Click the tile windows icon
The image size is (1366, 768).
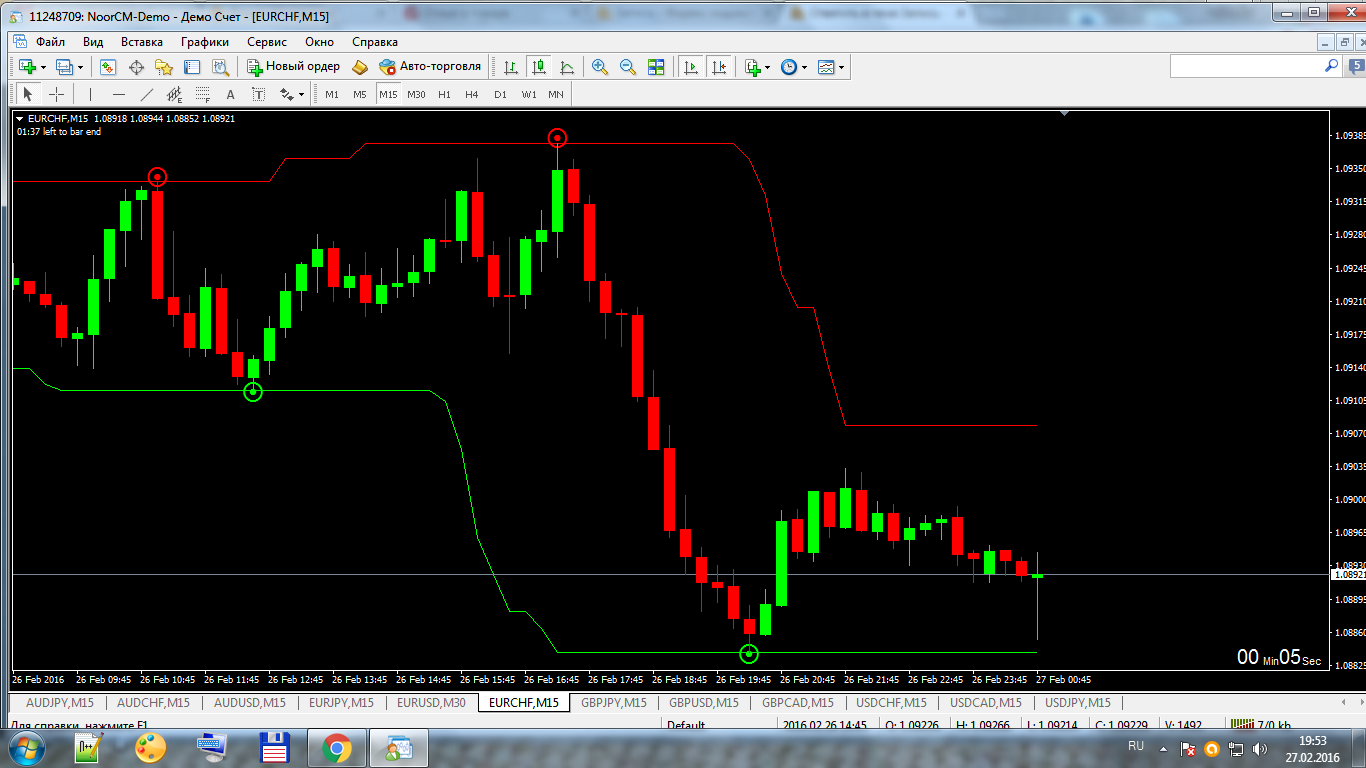point(656,67)
